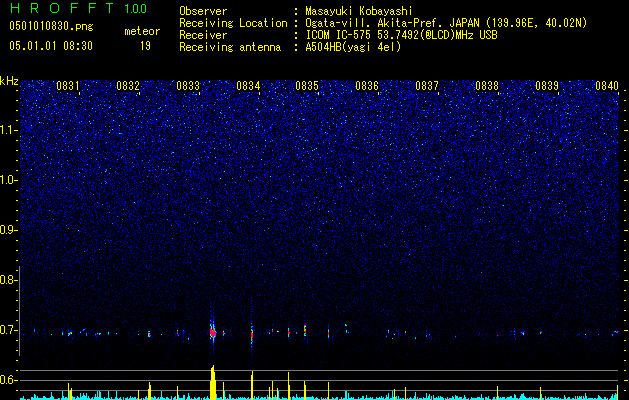
Task: Click antenna value A504HB(yagi 4el)
Action: [x=353, y=47]
